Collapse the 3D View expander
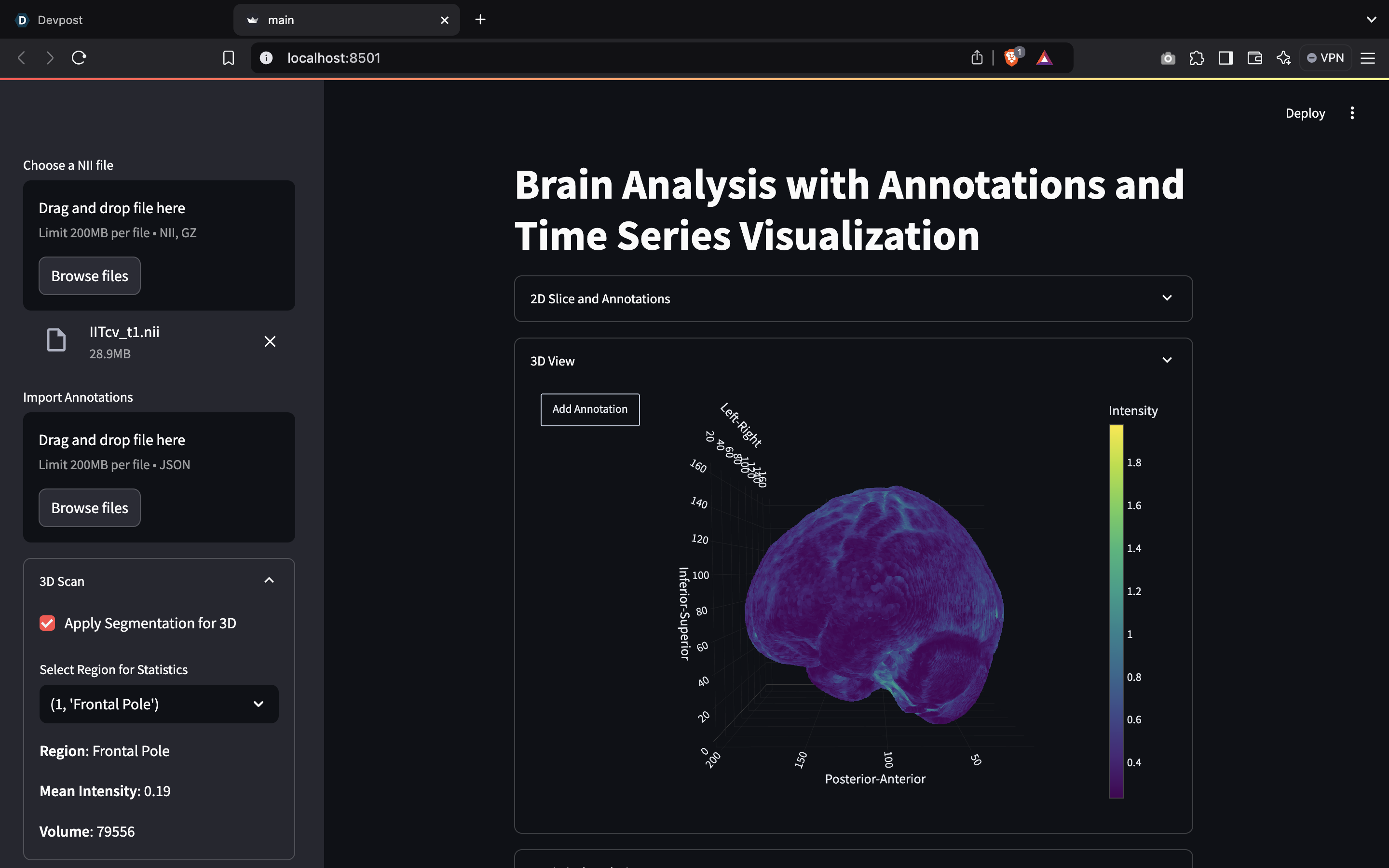 pyautogui.click(x=1166, y=361)
